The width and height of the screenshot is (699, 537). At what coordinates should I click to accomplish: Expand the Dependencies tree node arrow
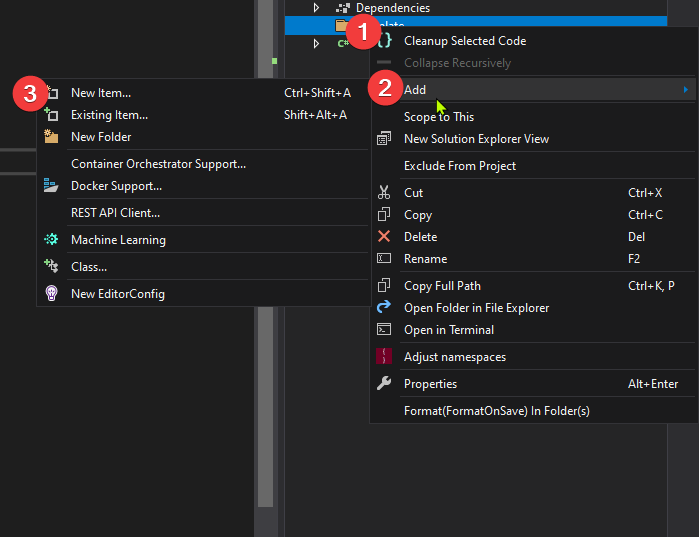pos(316,8)
